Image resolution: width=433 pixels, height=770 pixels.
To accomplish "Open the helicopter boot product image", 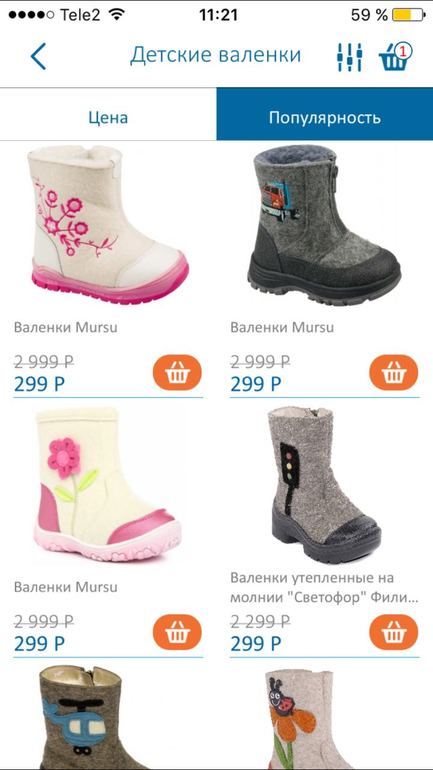I will pos(81,717).
